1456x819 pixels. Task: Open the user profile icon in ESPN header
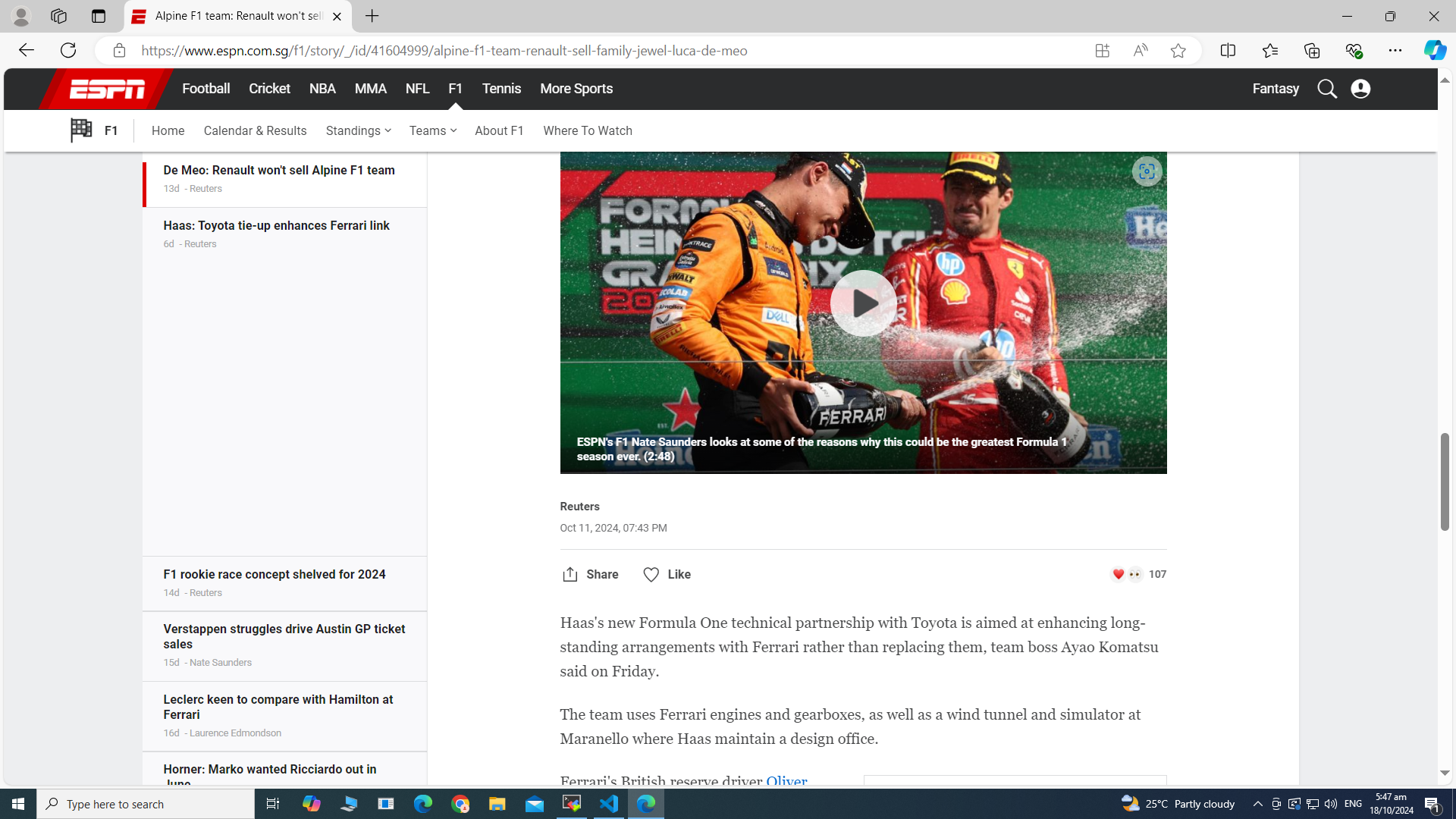coord(1360,89)
